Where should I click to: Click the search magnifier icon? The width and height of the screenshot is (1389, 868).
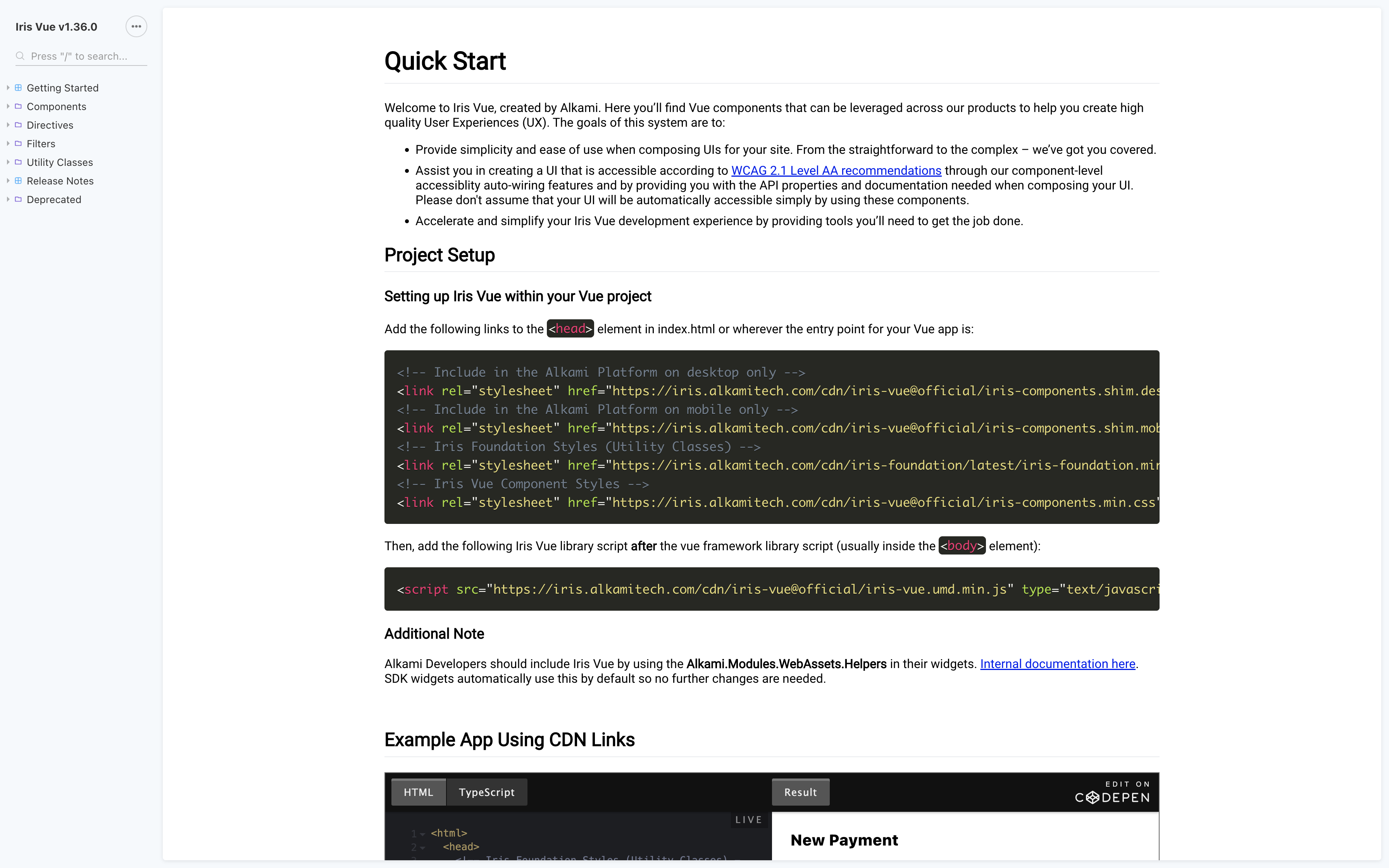20,56
